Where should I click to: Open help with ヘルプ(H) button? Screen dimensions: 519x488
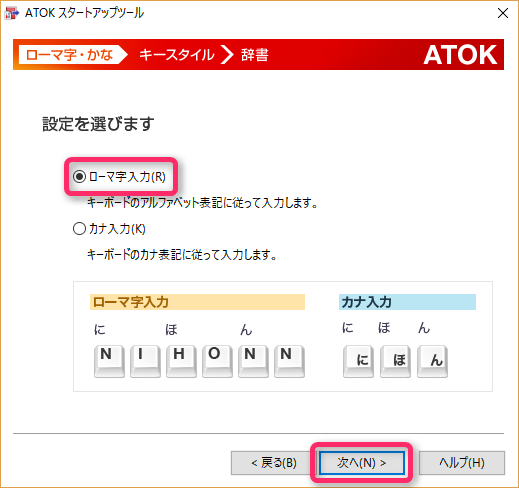462,463
